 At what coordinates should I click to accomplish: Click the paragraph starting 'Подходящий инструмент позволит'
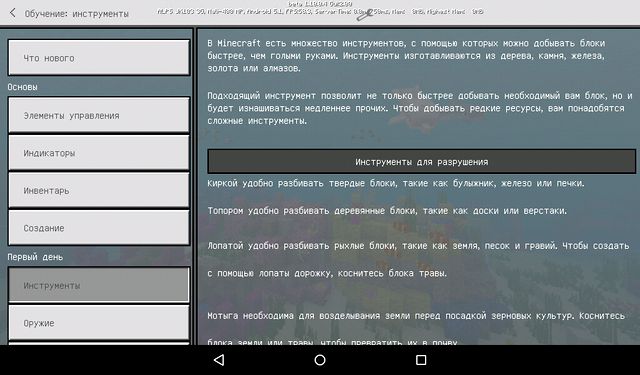click(x=420, y=108)
